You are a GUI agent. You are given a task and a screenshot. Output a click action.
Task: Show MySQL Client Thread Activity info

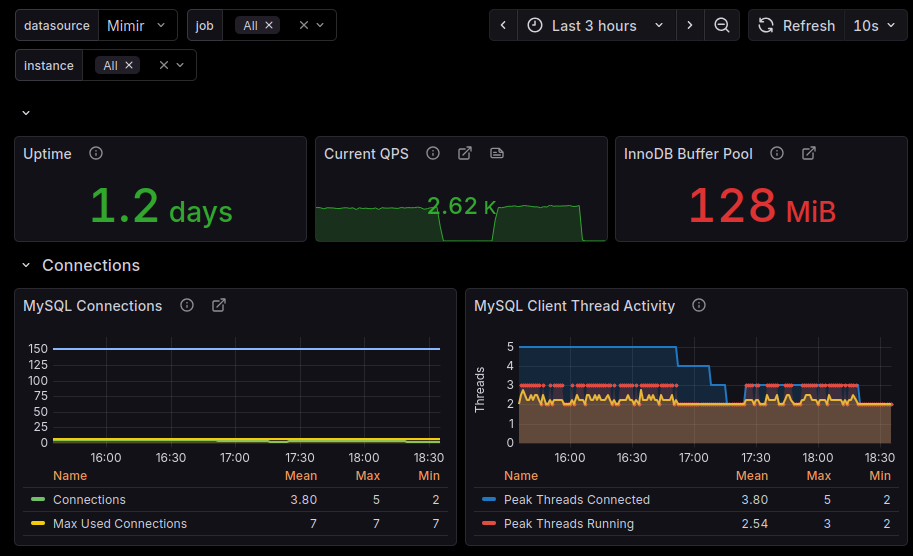pyautogui.click(x=699, y=305)
